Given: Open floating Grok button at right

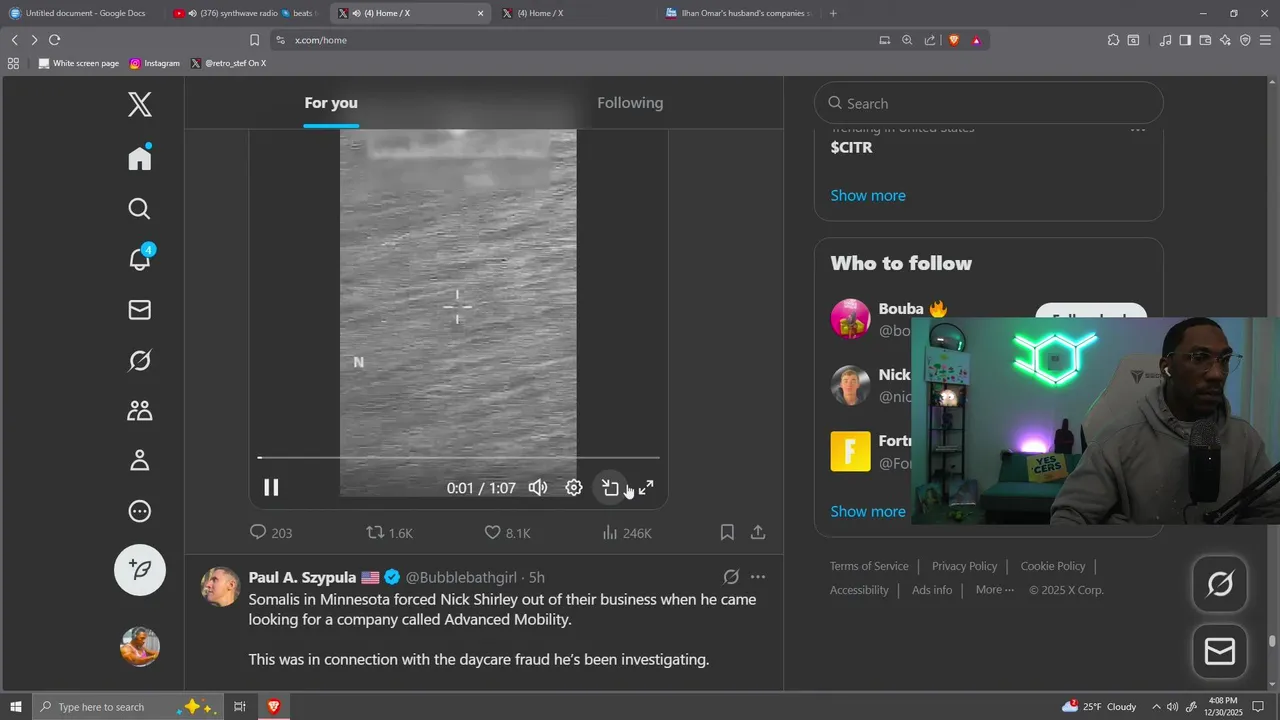Looking at the screenshot, I should (1220, 584).
